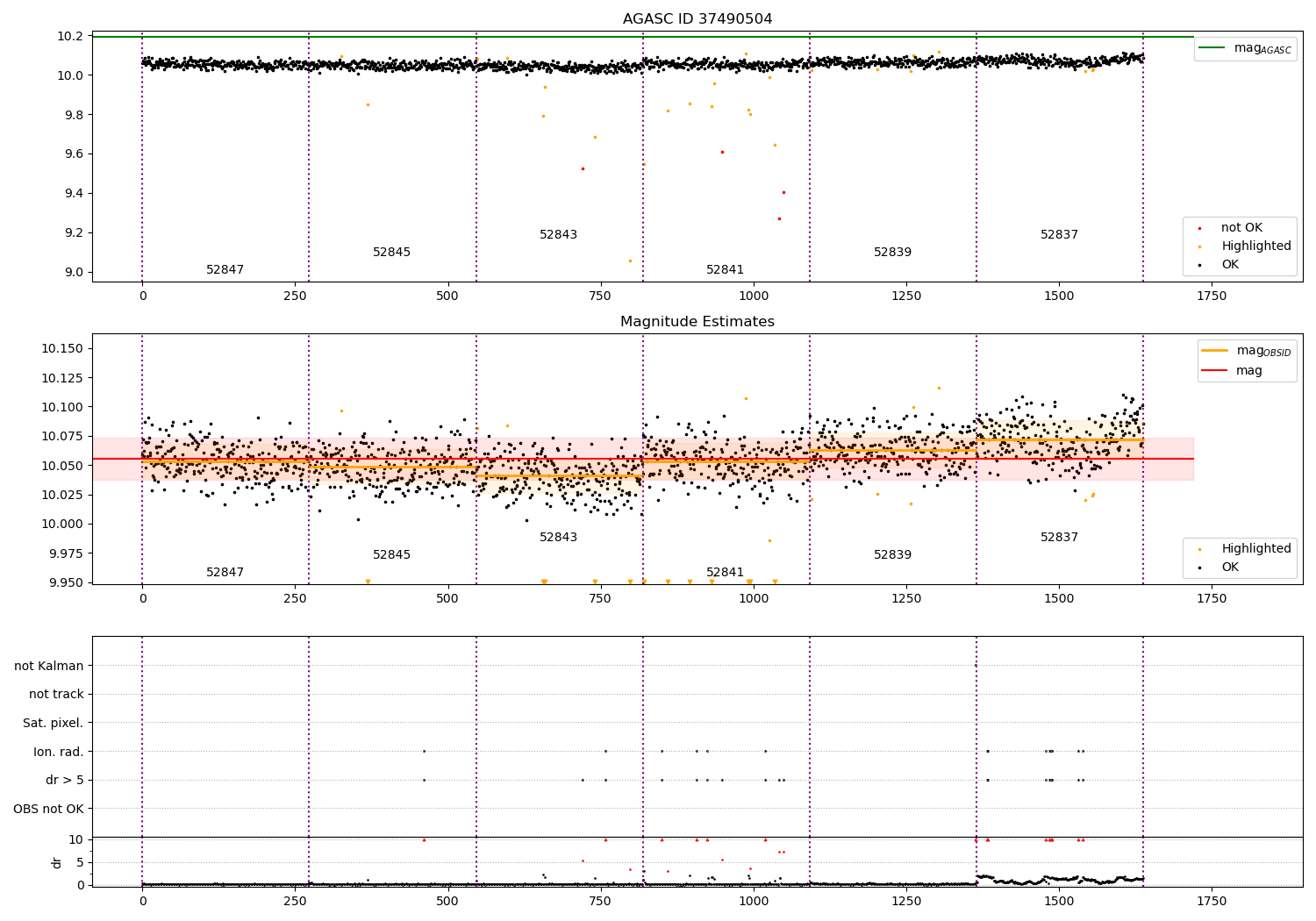Click the "AGASC ID 37490504" plot title
The width and height of the screenshot is (1316, 921).
[x=697, y=19]
